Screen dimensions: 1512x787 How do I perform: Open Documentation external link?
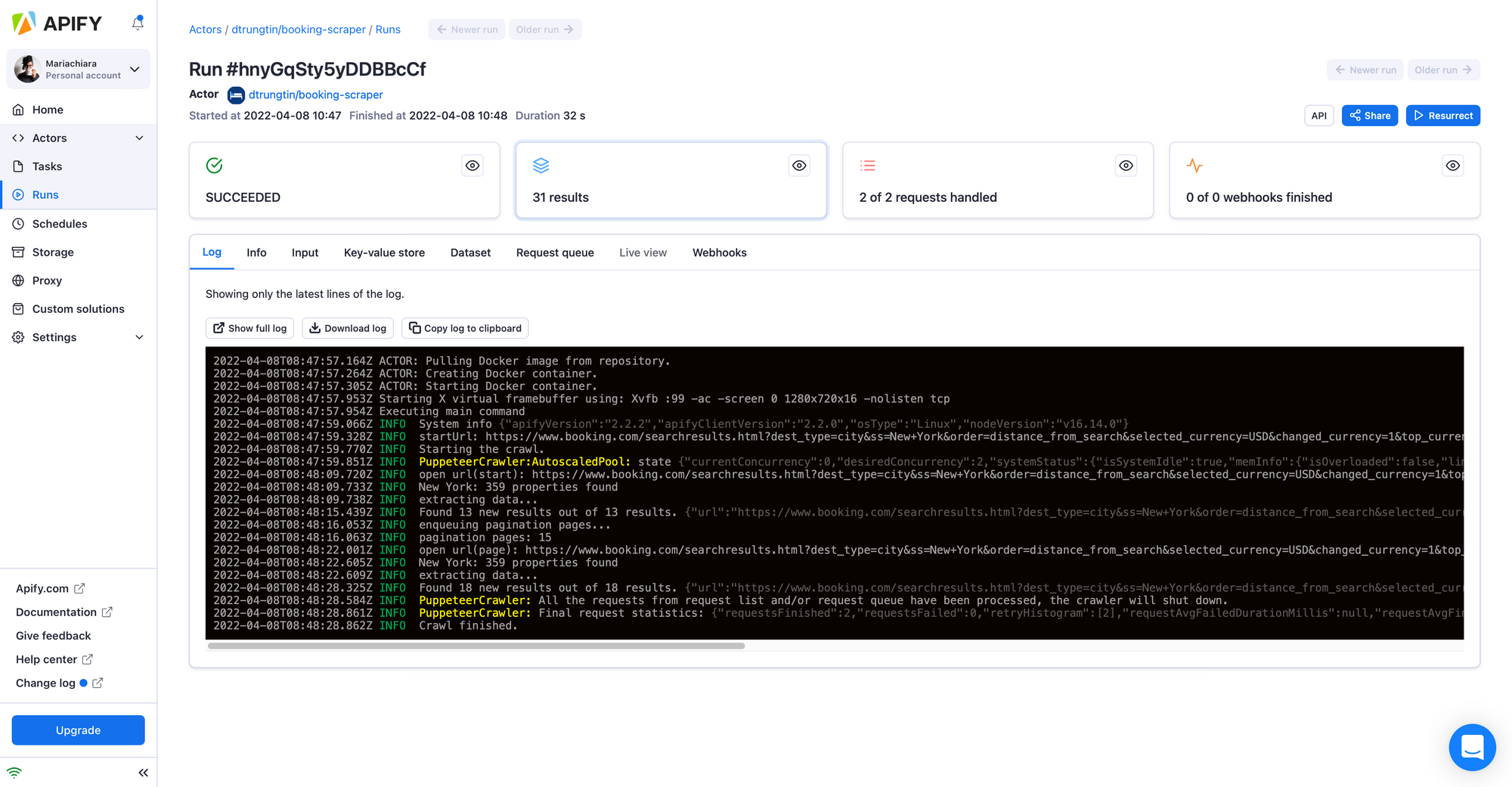tap(64, 612)
